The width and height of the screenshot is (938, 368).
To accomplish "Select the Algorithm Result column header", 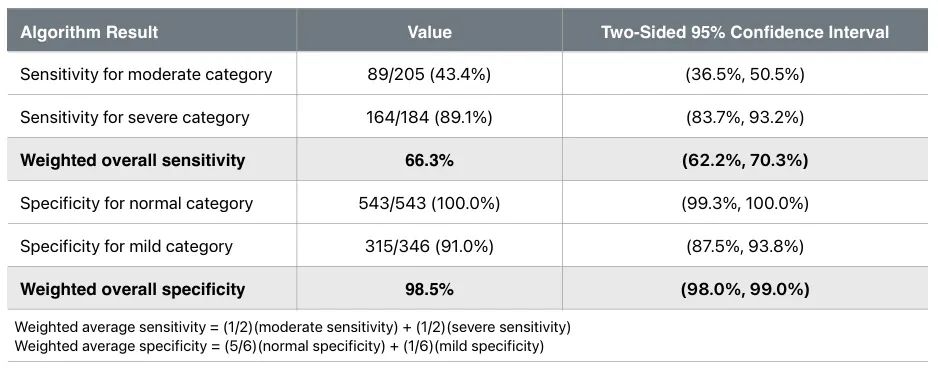I will (89, 32).
